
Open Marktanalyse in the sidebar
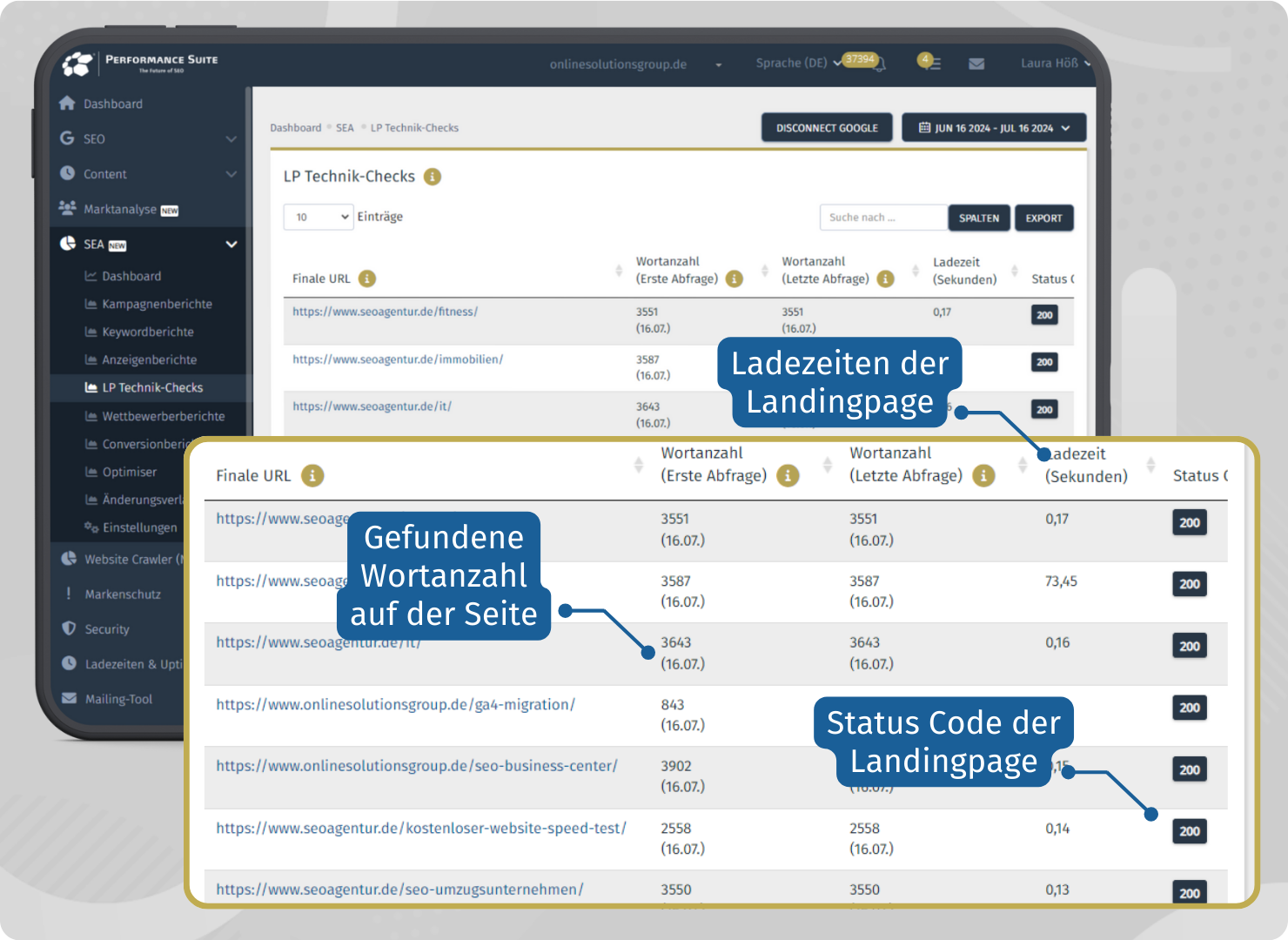[120, 209]
